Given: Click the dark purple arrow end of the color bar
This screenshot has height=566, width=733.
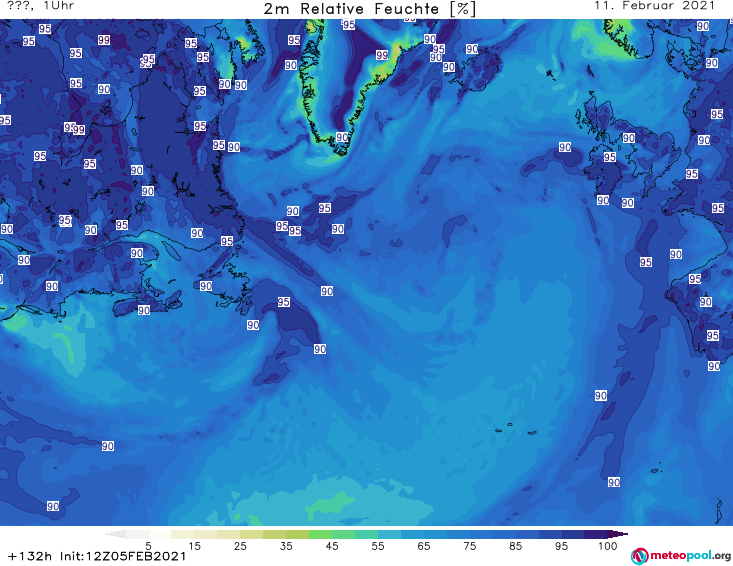Looking at the screenshot, I should point(618,534).
